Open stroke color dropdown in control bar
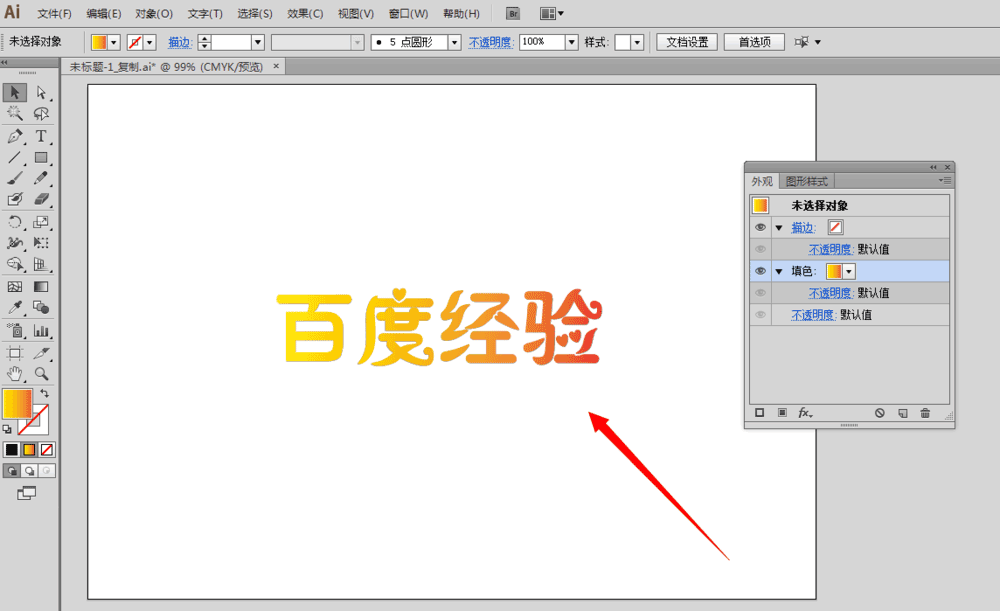1000x611 pixels. click(150, 42)
